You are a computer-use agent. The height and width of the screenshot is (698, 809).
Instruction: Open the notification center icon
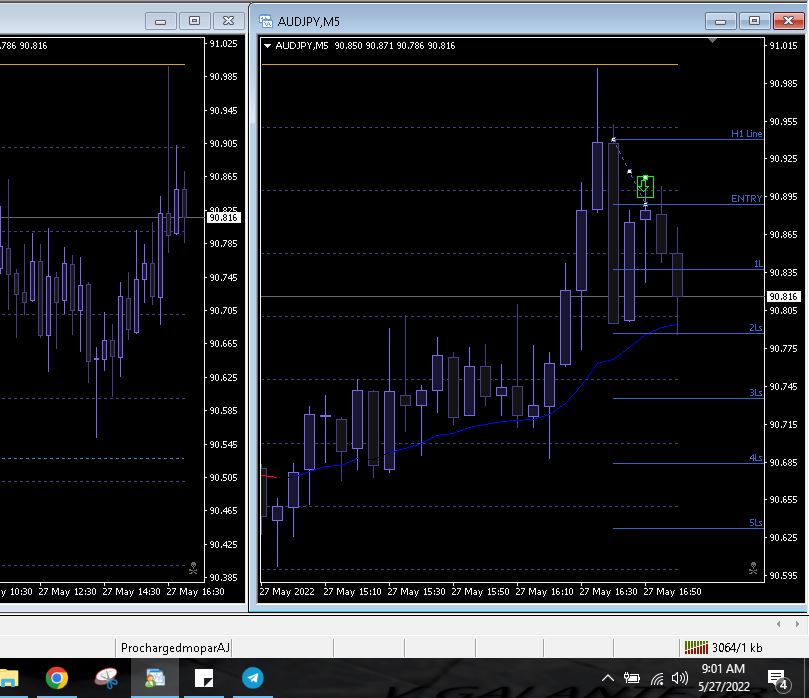[777, 679]
